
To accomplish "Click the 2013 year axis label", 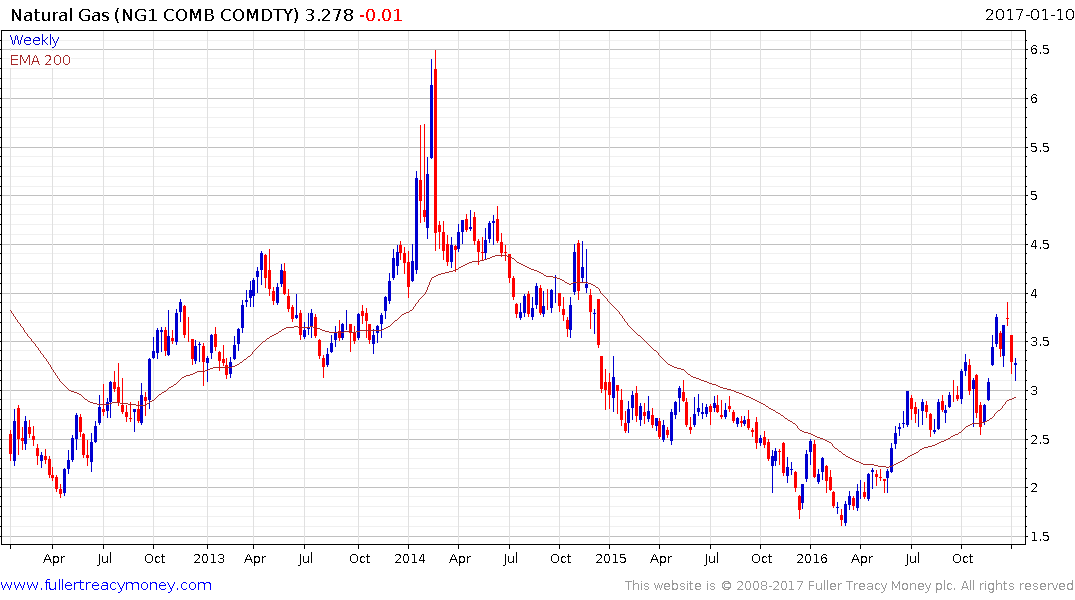I will tap(209, 558).
